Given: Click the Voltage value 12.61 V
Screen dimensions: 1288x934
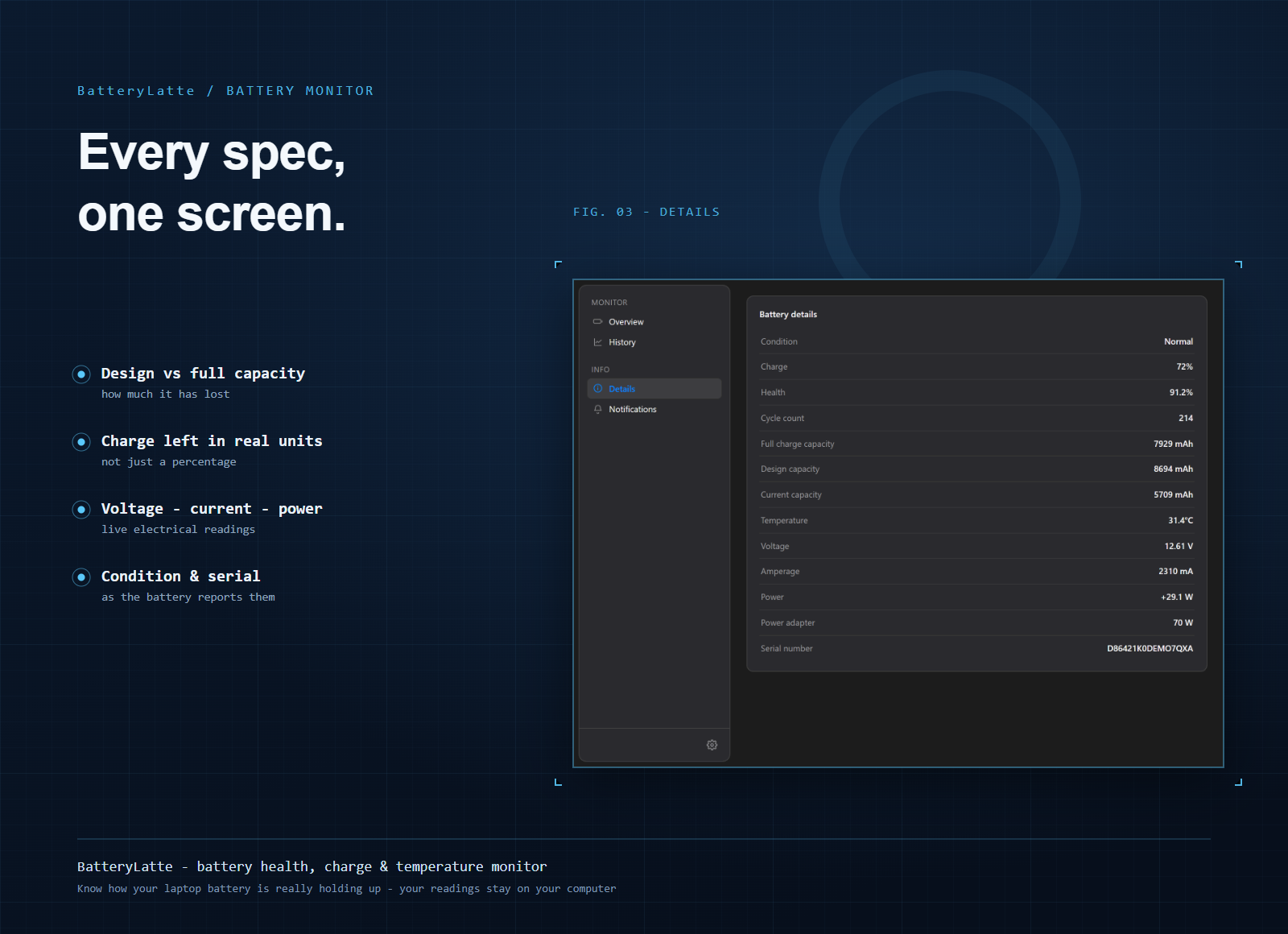Looking at the screenshot, I should [1179, 546].
